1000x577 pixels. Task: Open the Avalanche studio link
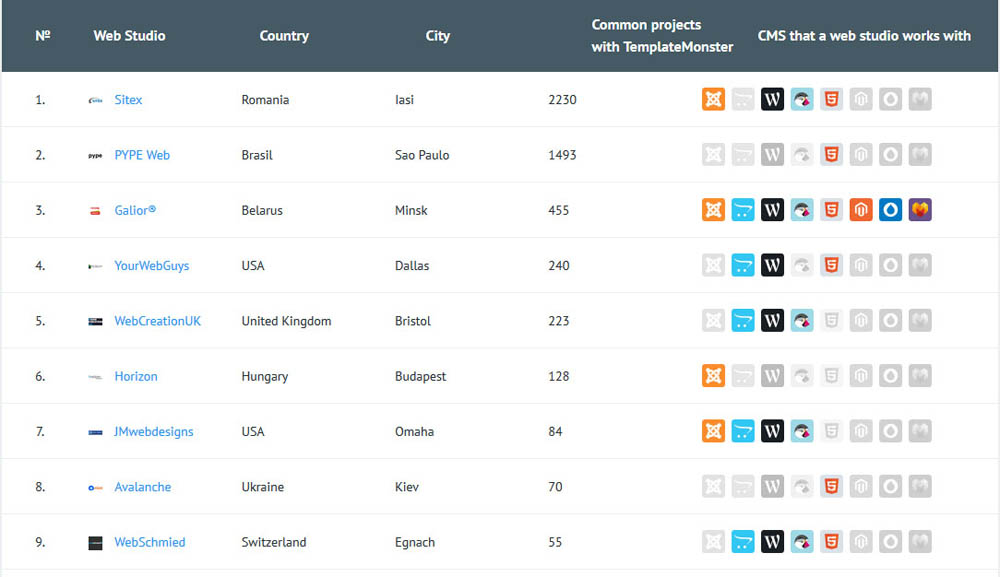(143, 486)
